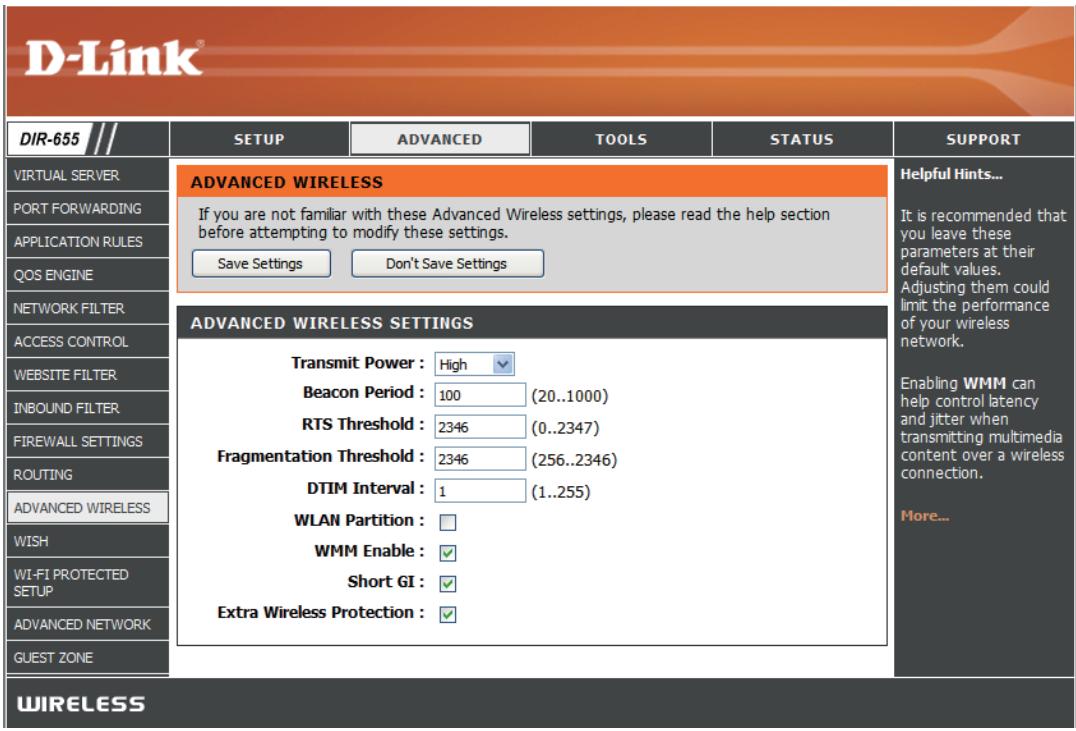The height and width of the screenshot is (731, 1076).
Task: Click the WMM Enable label
Action: pos(369,550)
